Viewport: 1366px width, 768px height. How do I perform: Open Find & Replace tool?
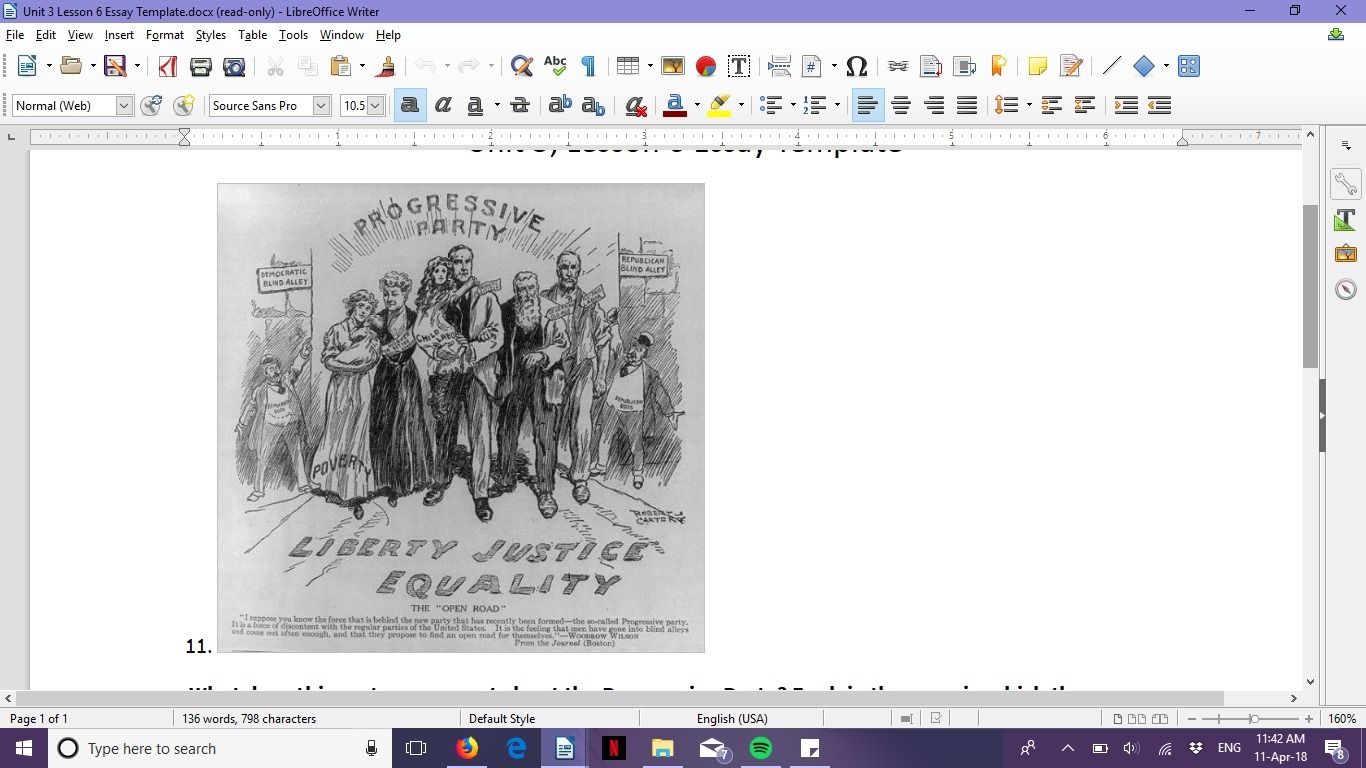[521, 67]
